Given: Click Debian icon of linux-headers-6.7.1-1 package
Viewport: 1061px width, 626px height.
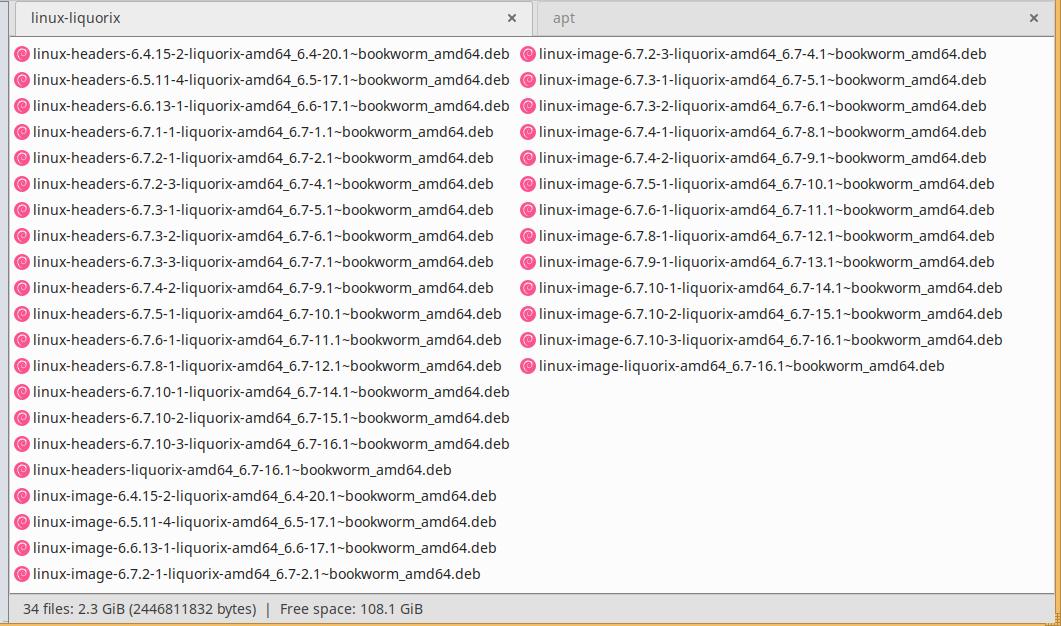Looking at the screenshot, I should [x=22, y=133].
